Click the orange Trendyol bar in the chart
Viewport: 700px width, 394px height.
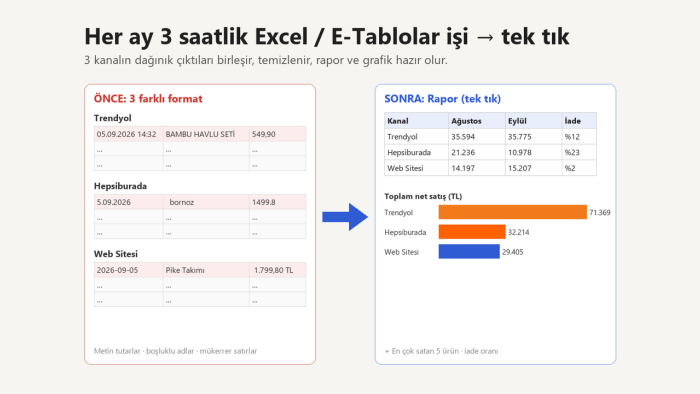coord(512,212)
